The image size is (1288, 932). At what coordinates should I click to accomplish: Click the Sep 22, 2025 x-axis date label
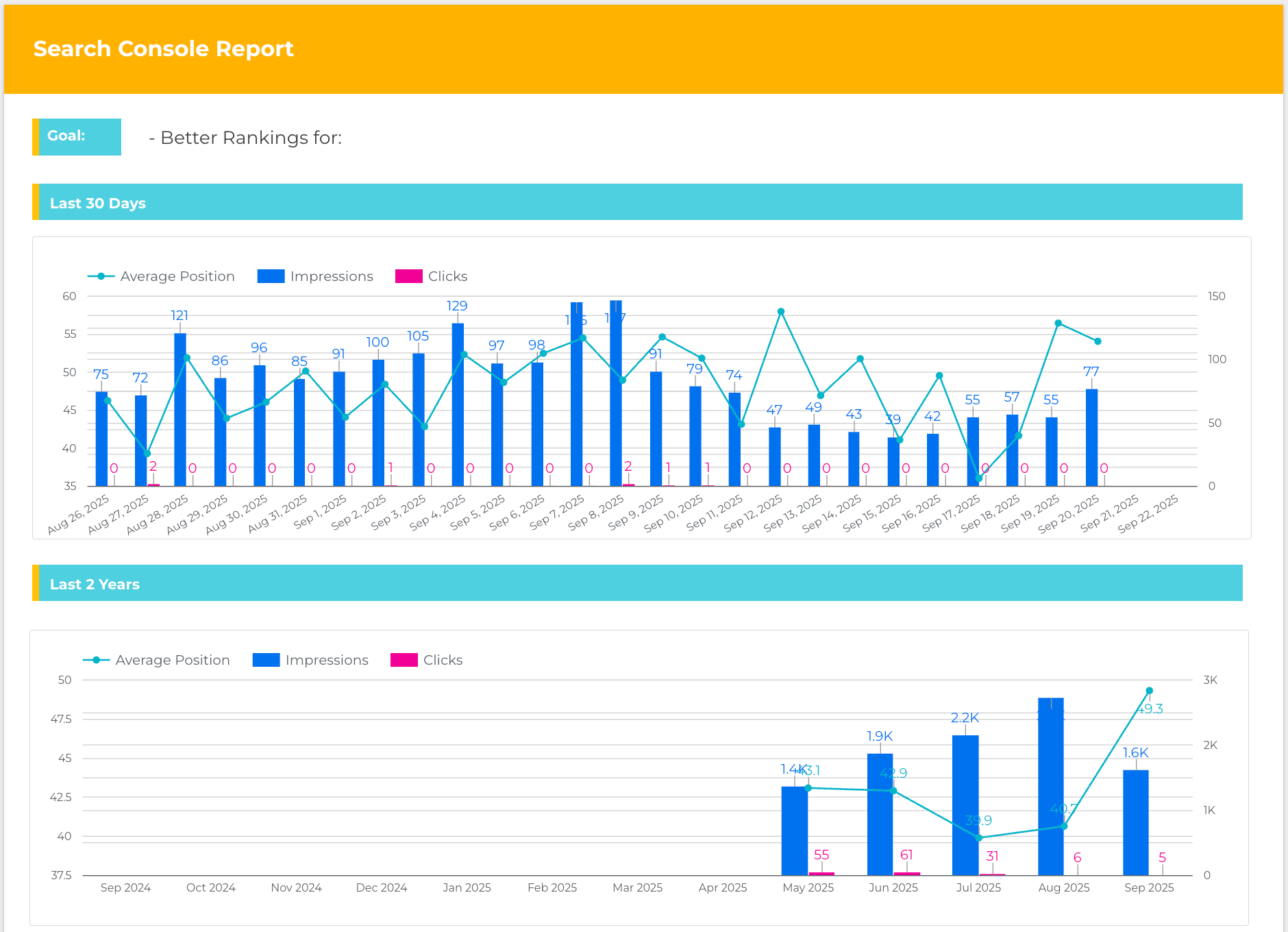(1148, 514)
